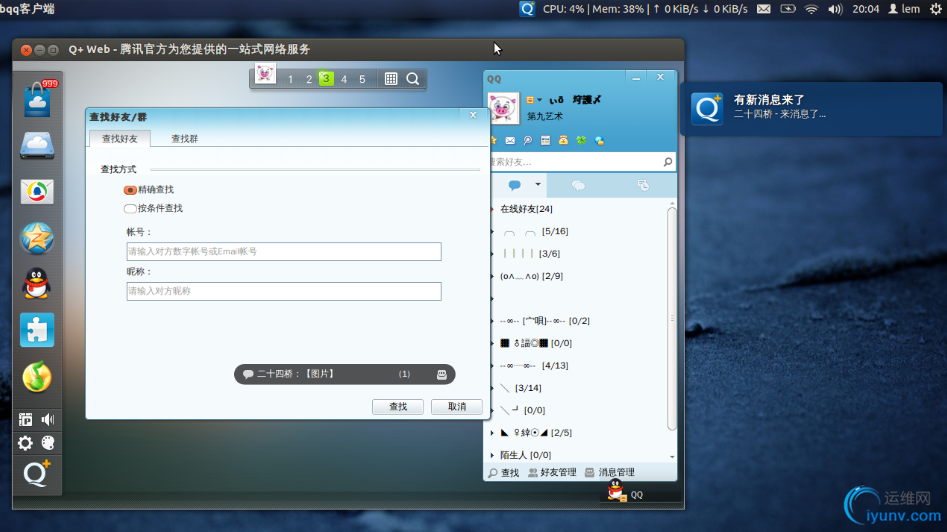
Task: Open status dropdown arrow next to QQ nickname
Action: coord(539,100)
